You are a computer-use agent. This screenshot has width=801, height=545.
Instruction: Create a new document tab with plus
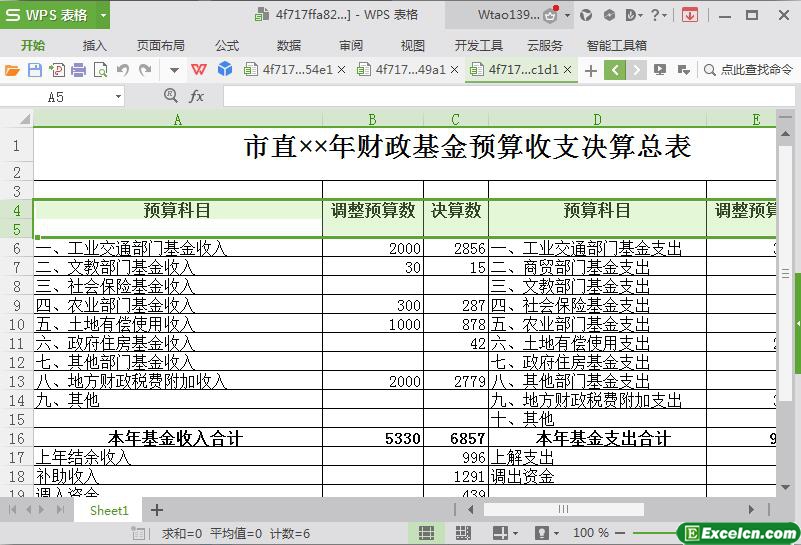coord(591,70)
